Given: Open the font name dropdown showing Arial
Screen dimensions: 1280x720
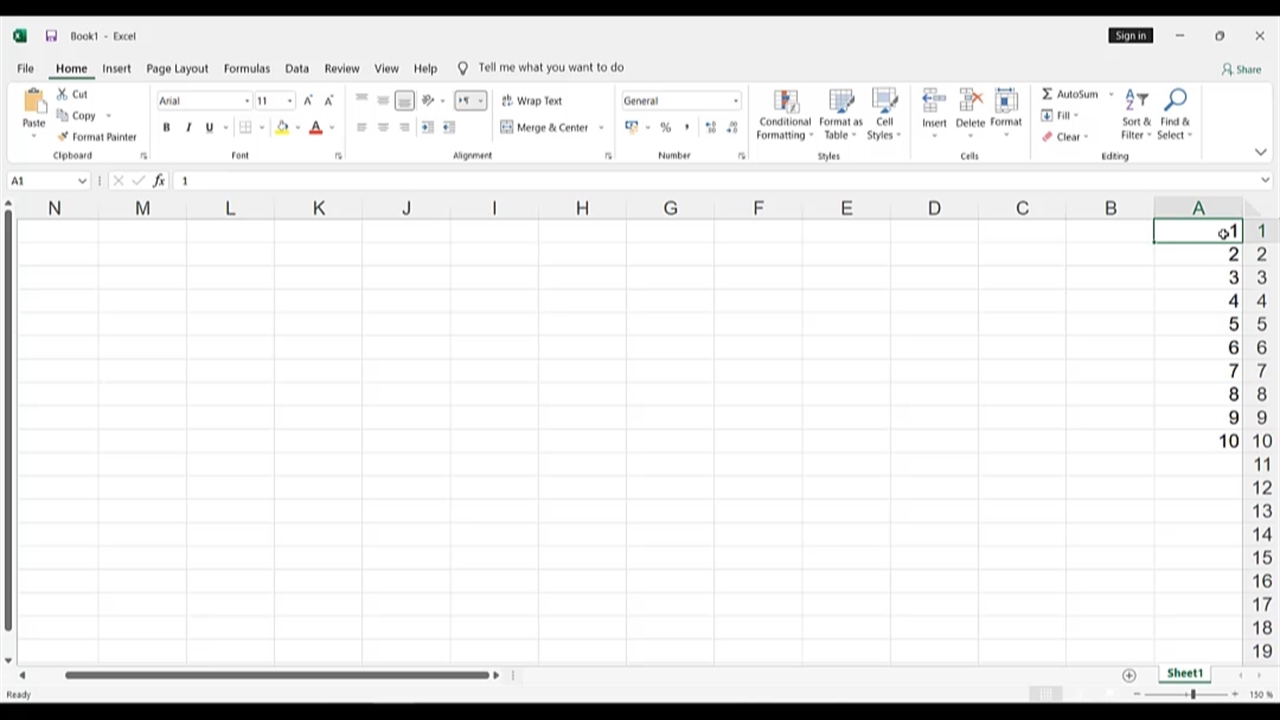Looking at the screenshot, I should [x=247, y=101].
